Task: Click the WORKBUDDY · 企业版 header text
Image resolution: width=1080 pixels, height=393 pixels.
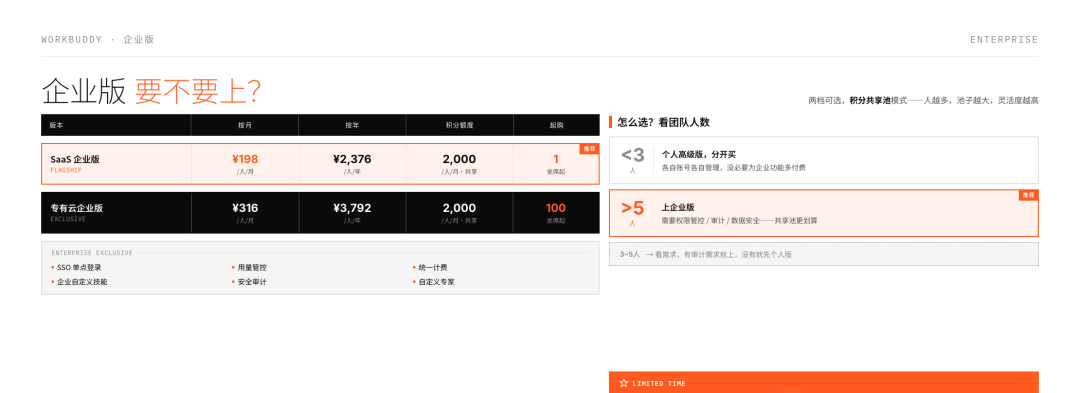Action: click(x=97, y=39)
